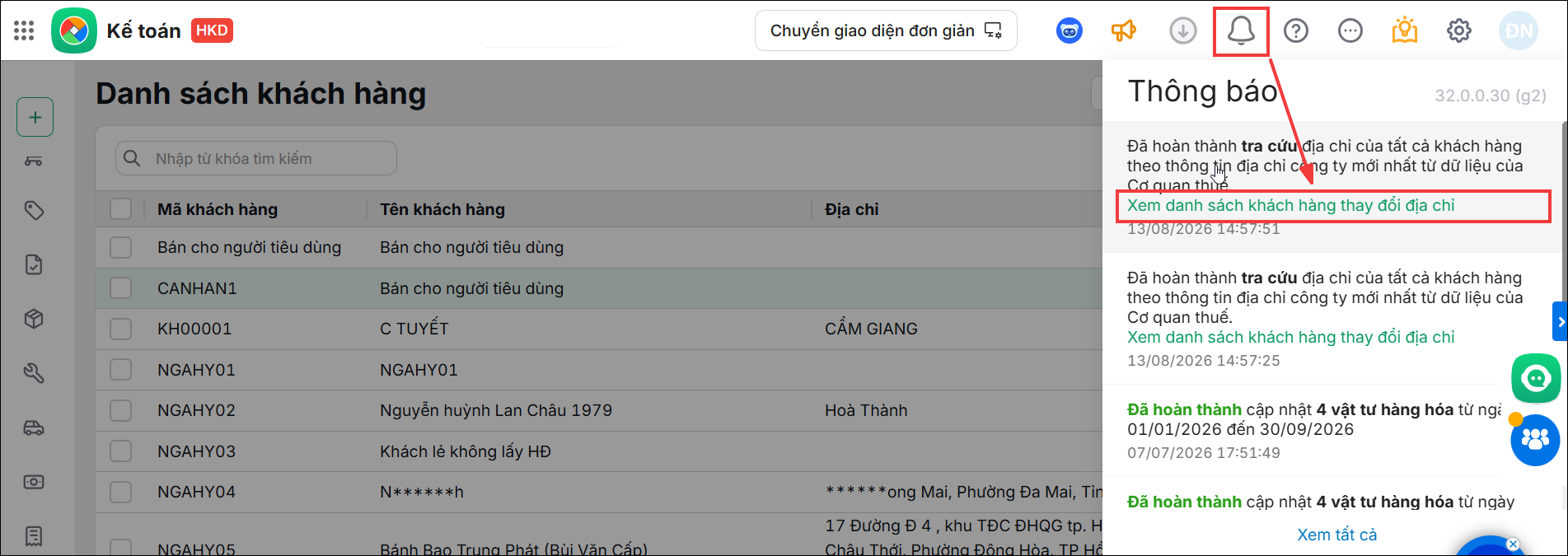
Task: Sort by 'Mã khách hàng' column header
Action: tap(218, 209)
